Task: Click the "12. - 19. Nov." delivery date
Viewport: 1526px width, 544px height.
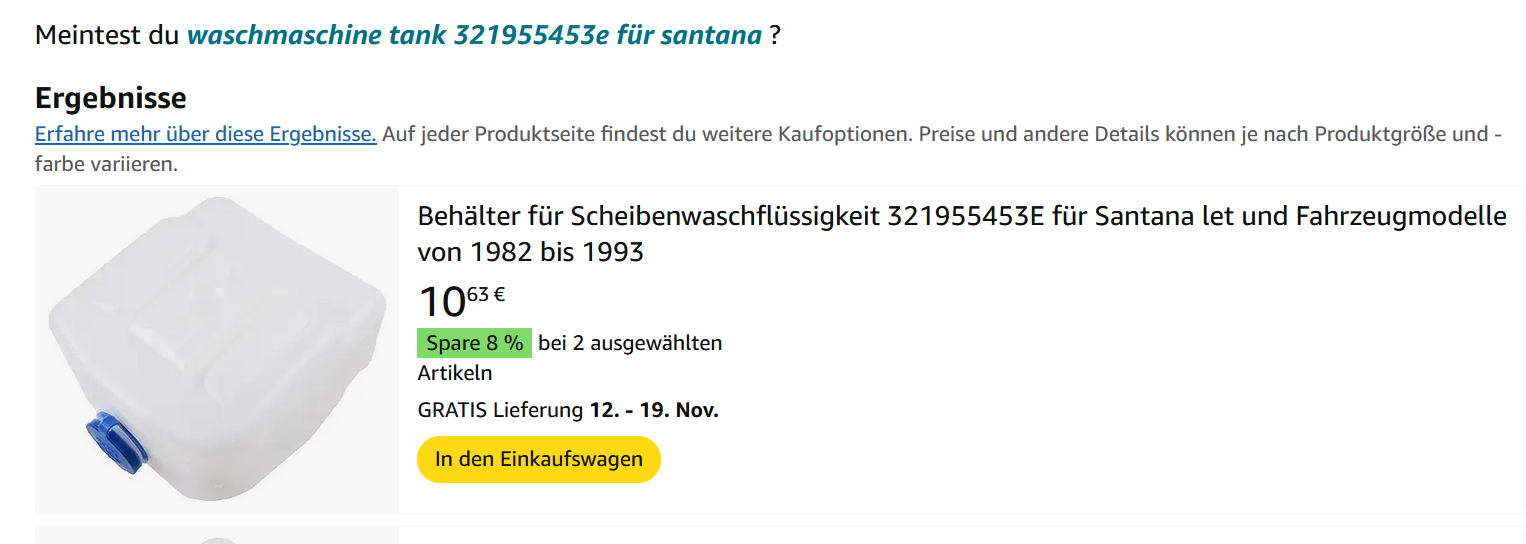Action: (654, 410)
